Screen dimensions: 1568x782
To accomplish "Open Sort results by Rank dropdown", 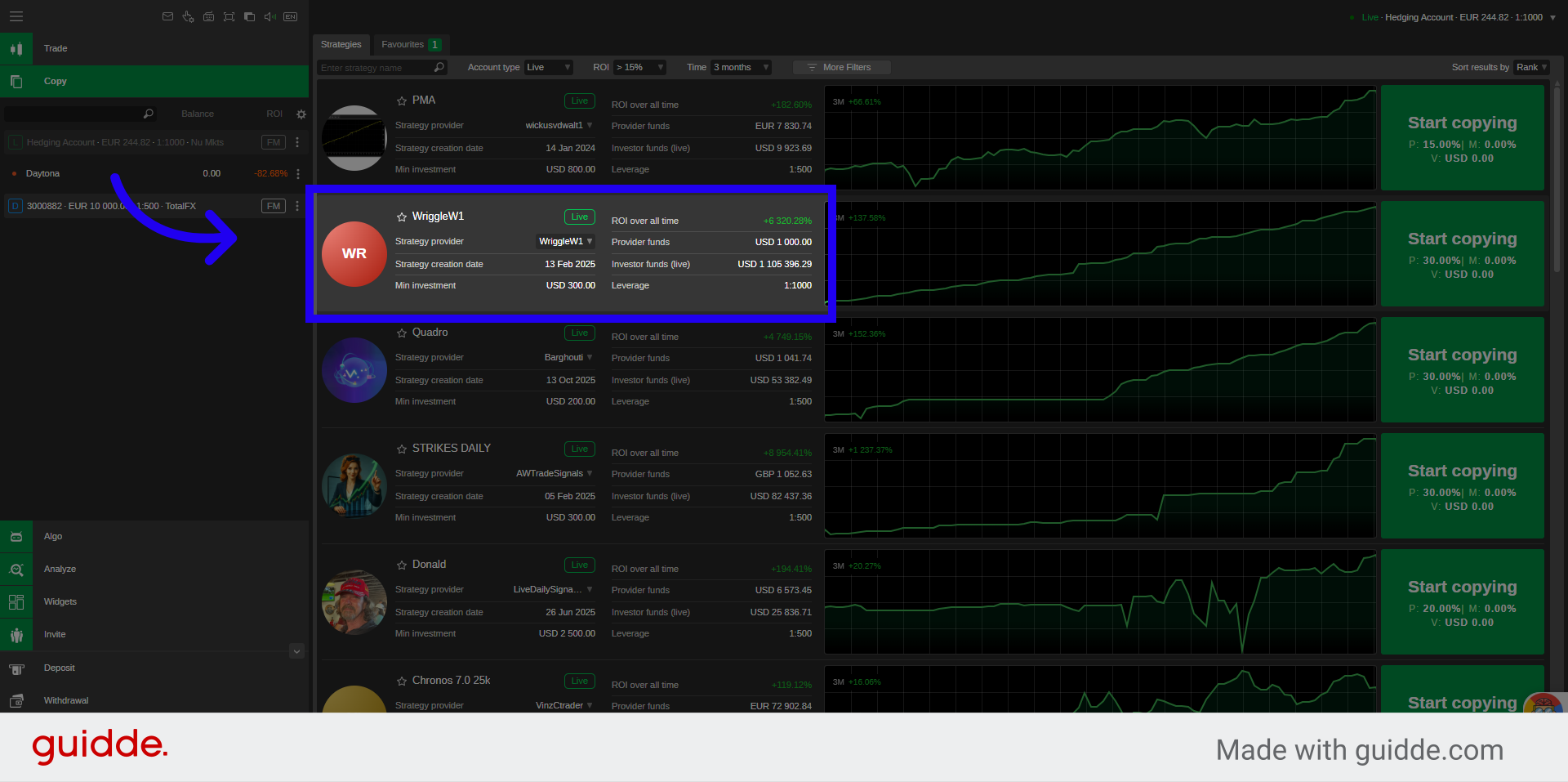I will [1531, 68].
